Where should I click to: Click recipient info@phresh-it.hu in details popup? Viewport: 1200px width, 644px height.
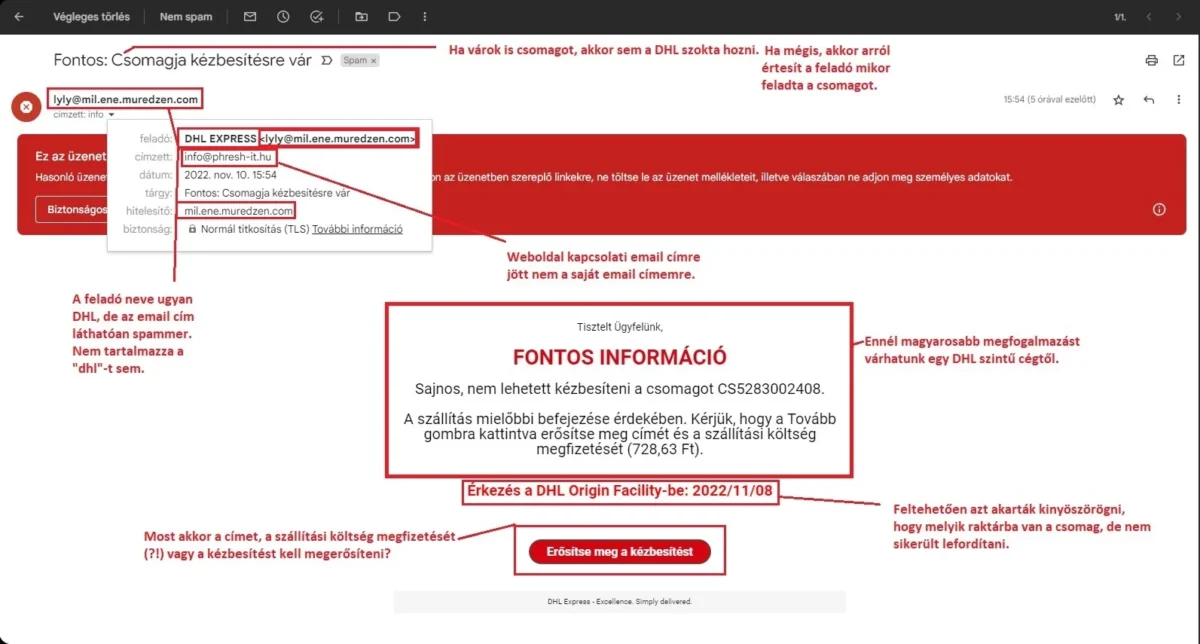(x=227, y=157)
